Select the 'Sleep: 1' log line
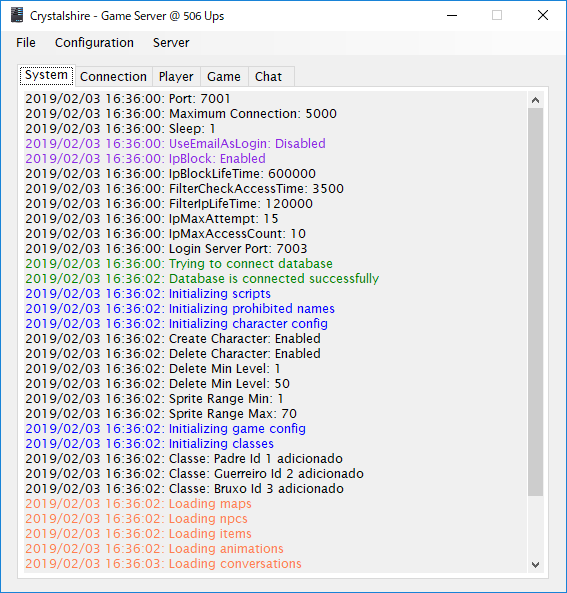 pos(120,129)
